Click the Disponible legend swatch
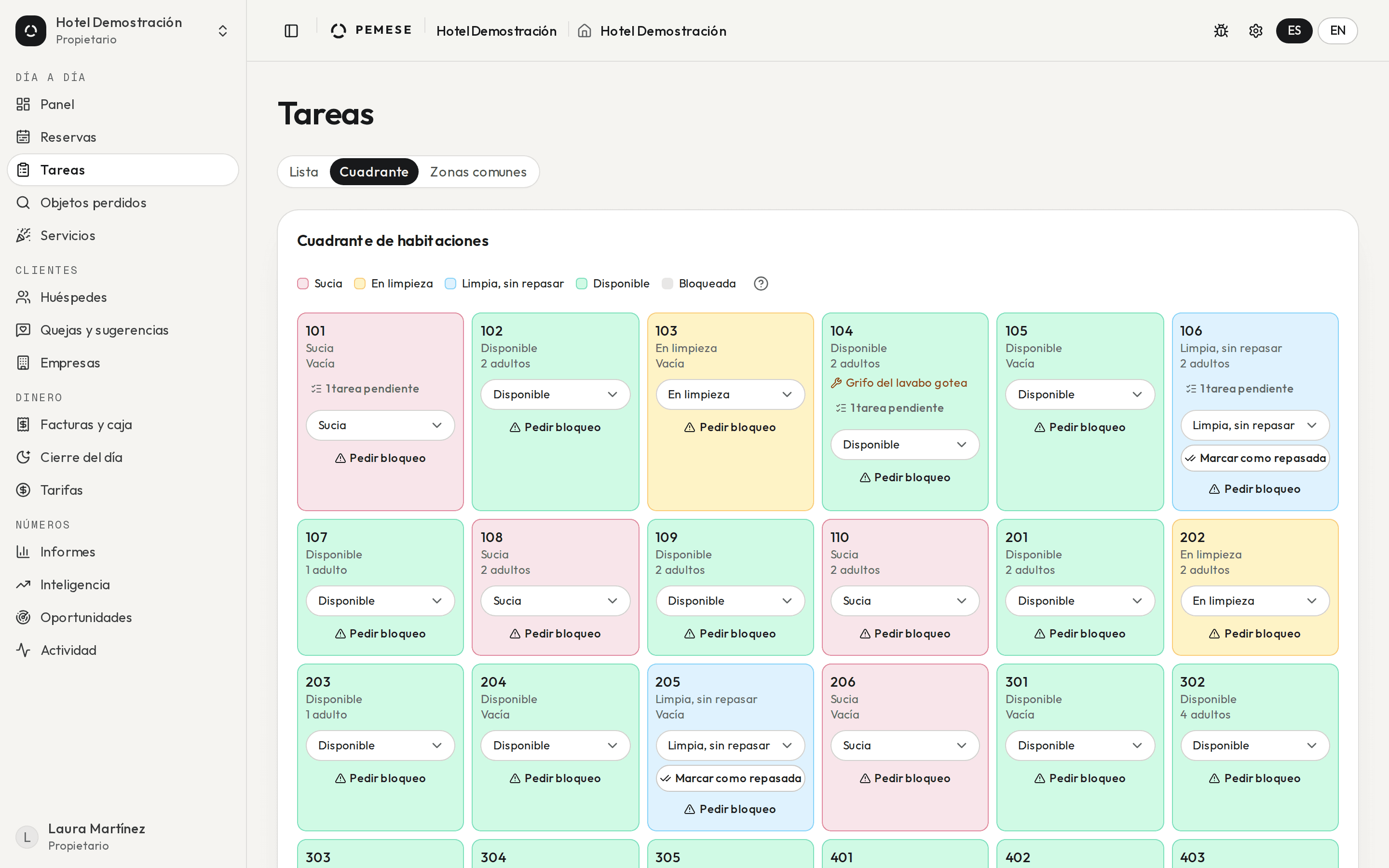This screenshot has width=1389, height=868. click(581, 284)
